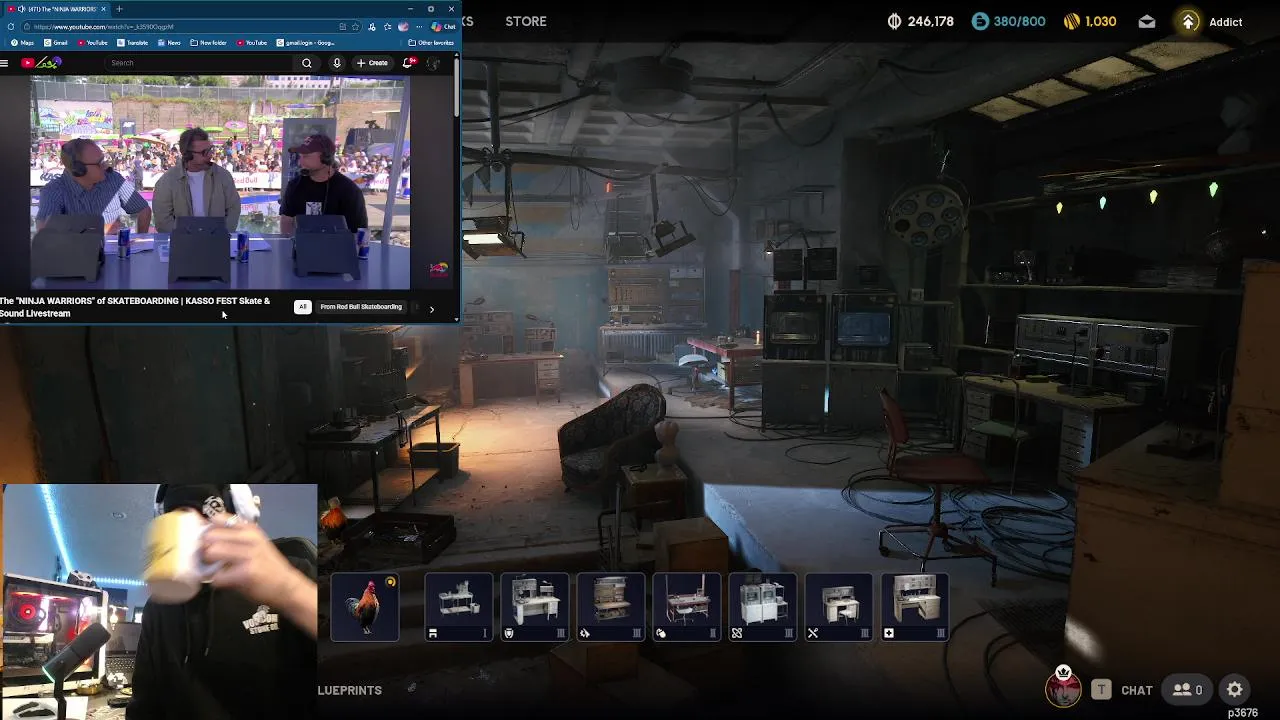
Task: Open the 'New folder' bookmarks folder
Action: [x=208, y=43]
